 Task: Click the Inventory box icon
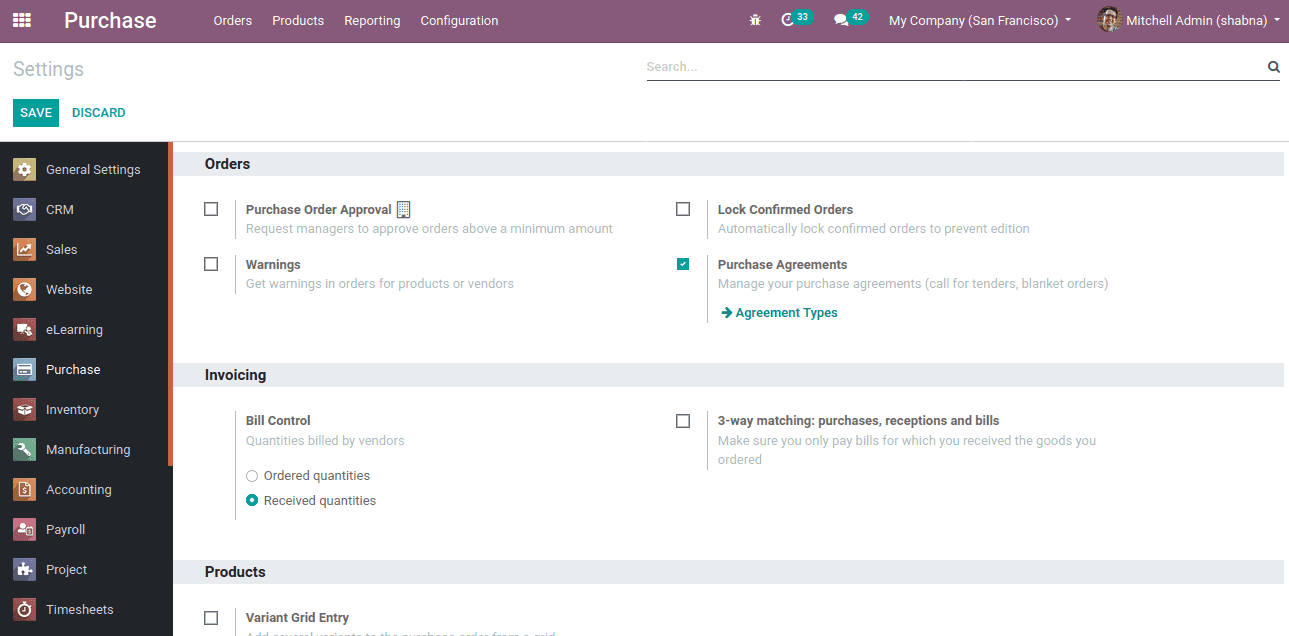coord(25,410)
